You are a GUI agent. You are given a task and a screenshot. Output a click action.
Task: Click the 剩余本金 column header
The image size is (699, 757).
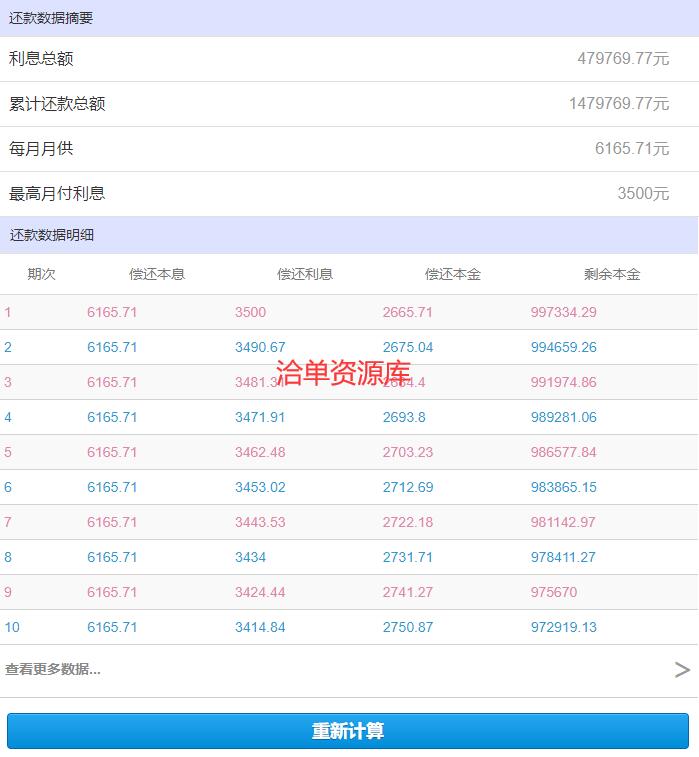[x=612, y=274]
